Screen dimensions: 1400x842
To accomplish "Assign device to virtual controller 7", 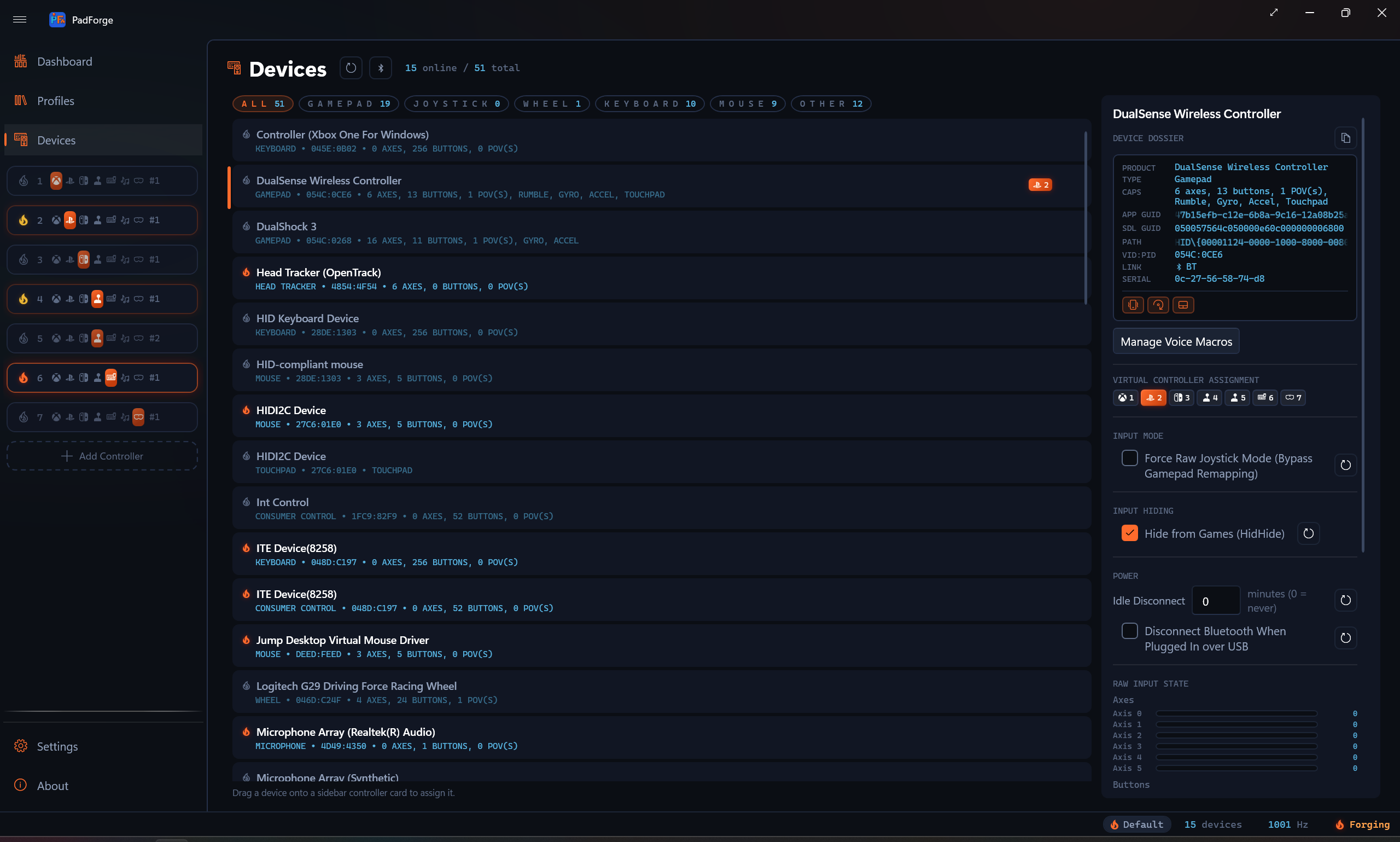I will [1293, 398].
